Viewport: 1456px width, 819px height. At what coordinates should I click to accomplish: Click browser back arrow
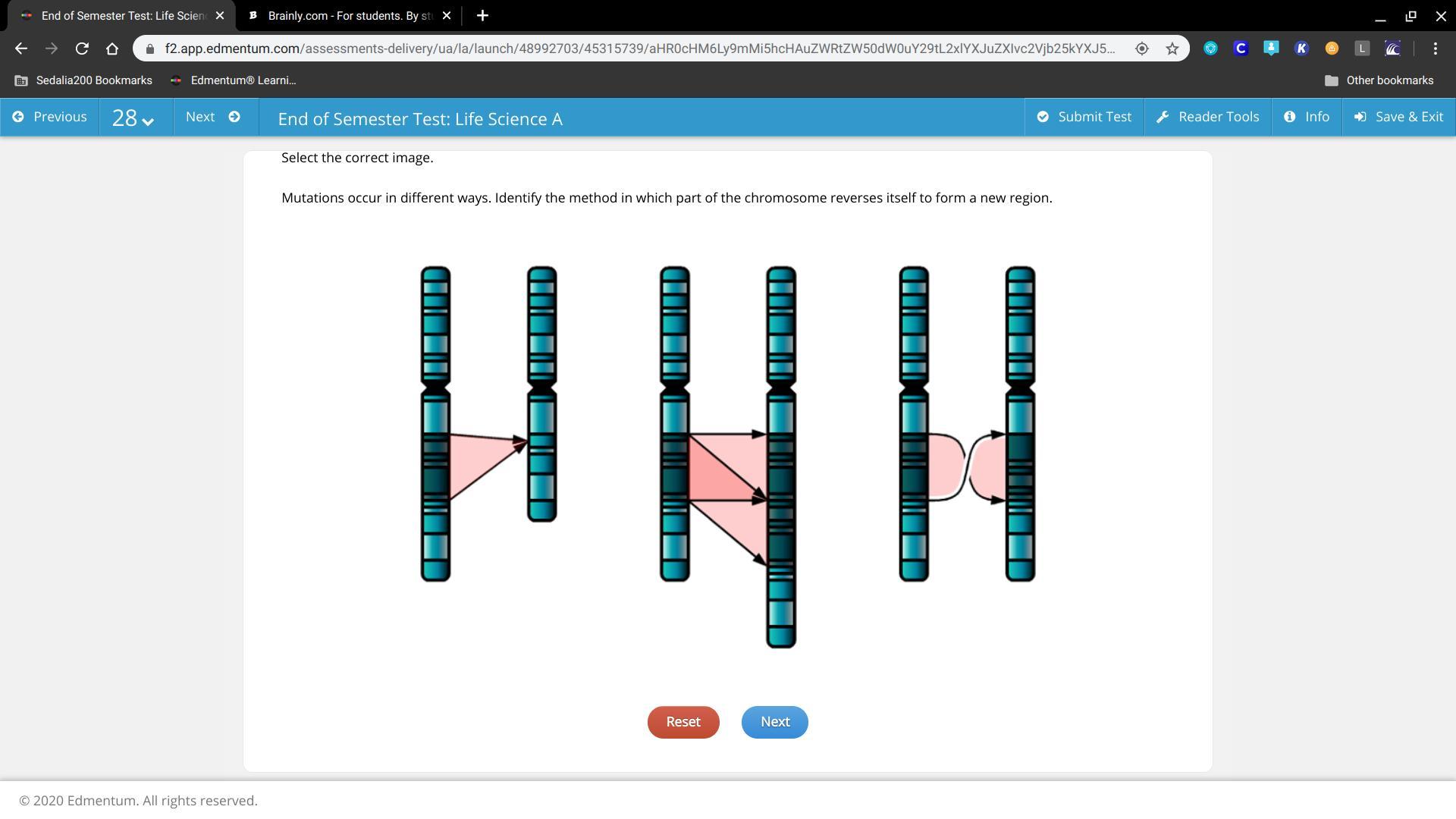21,49
